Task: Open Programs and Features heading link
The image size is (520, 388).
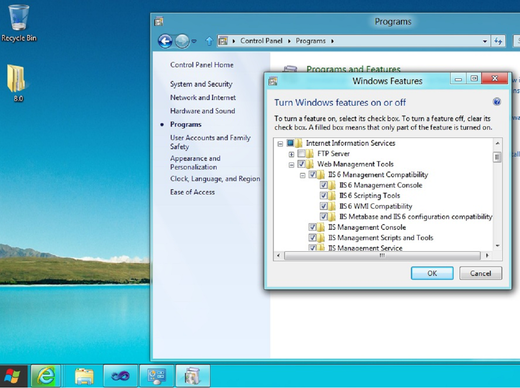Action: [x=353, y=69]
